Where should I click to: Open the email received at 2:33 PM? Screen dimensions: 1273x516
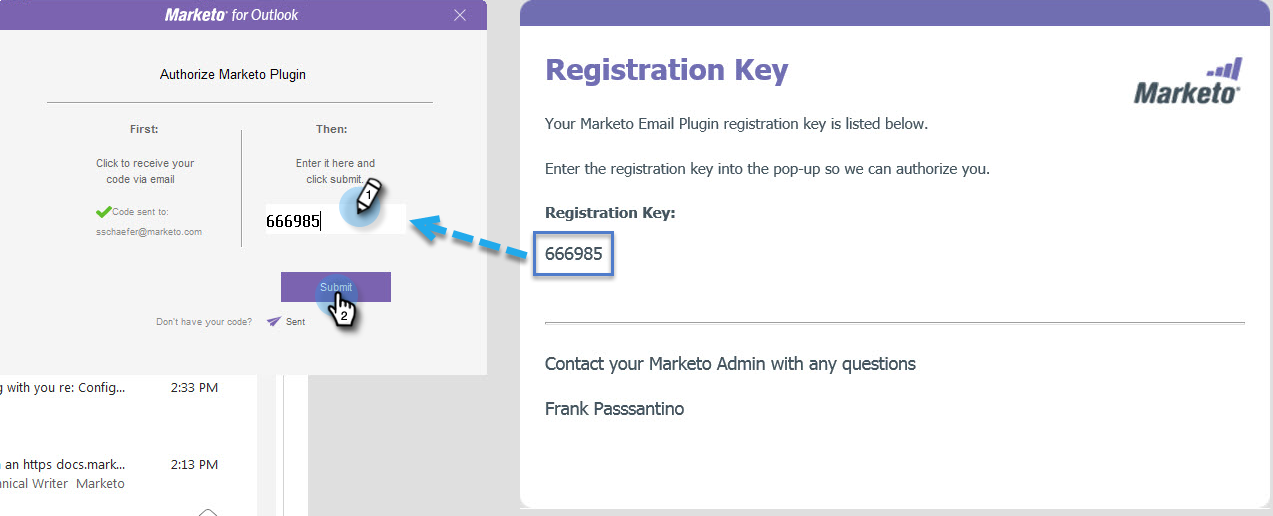point(110,388)
